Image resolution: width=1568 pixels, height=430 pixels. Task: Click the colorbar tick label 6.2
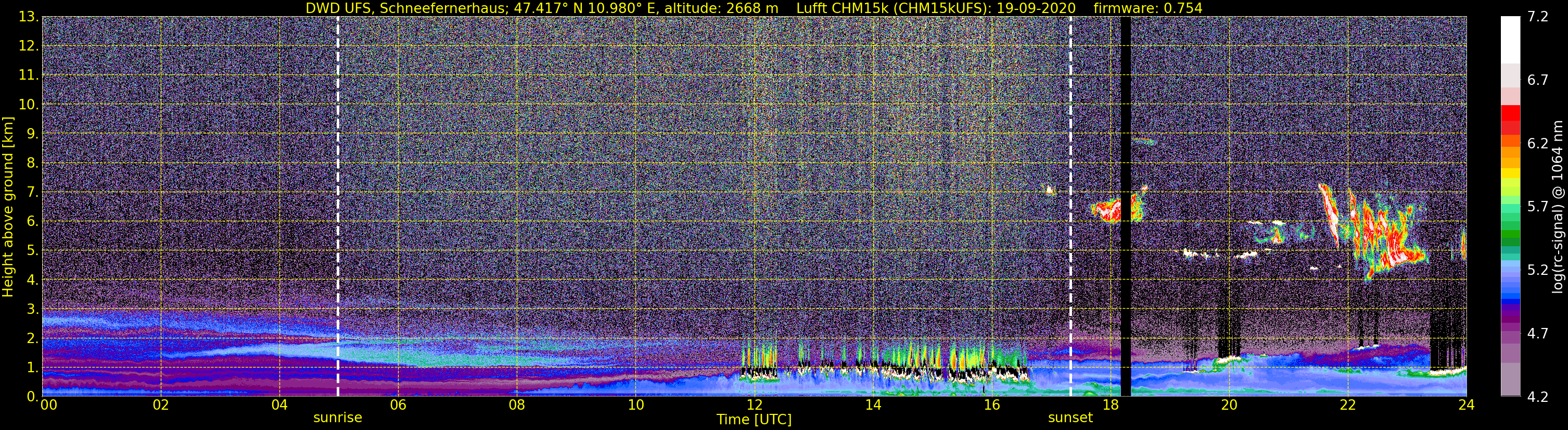pyautogui.click(x=1538, y=144)
